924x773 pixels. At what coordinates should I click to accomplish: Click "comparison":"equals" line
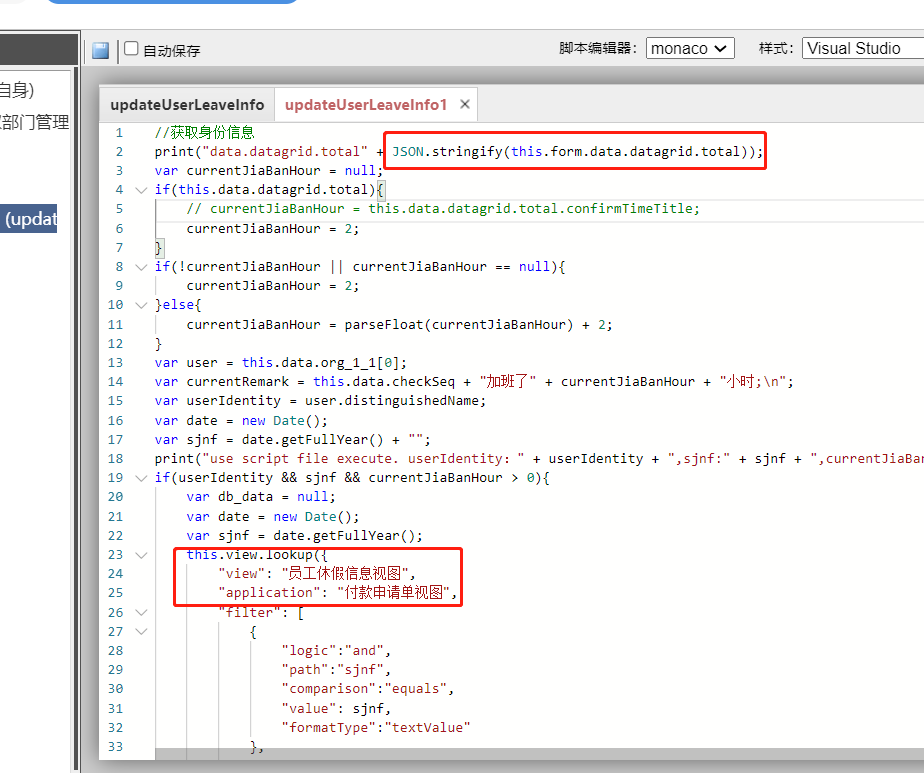367,688
